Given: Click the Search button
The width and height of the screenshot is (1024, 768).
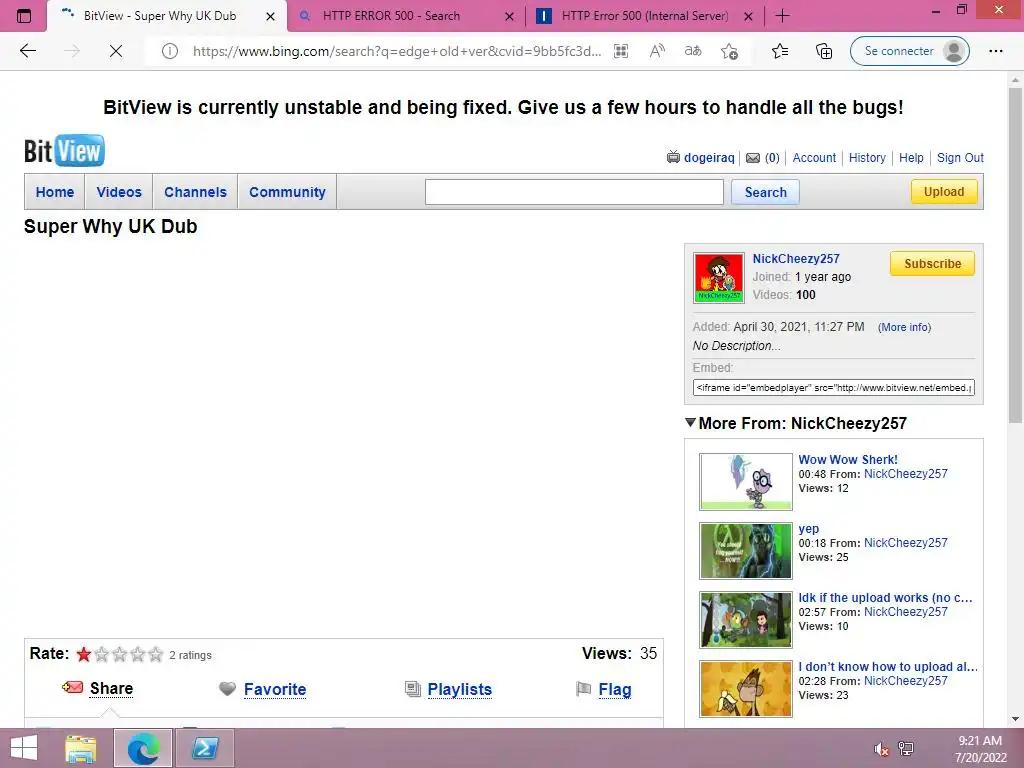Looking at the screenshot, I should click(x=765, y=192).
